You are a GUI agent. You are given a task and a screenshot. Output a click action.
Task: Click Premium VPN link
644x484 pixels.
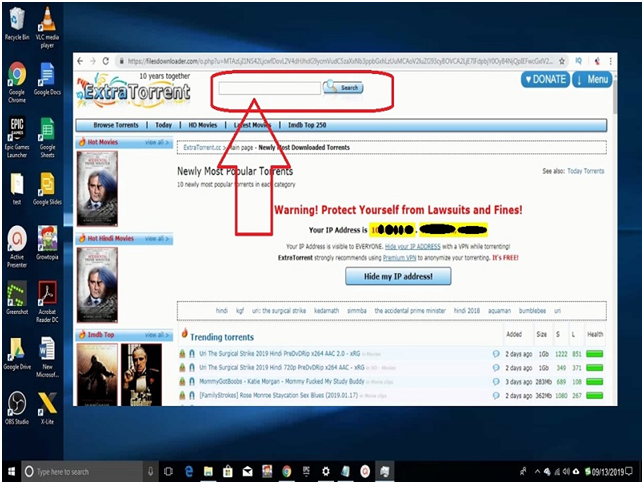[x=400, y=258]
